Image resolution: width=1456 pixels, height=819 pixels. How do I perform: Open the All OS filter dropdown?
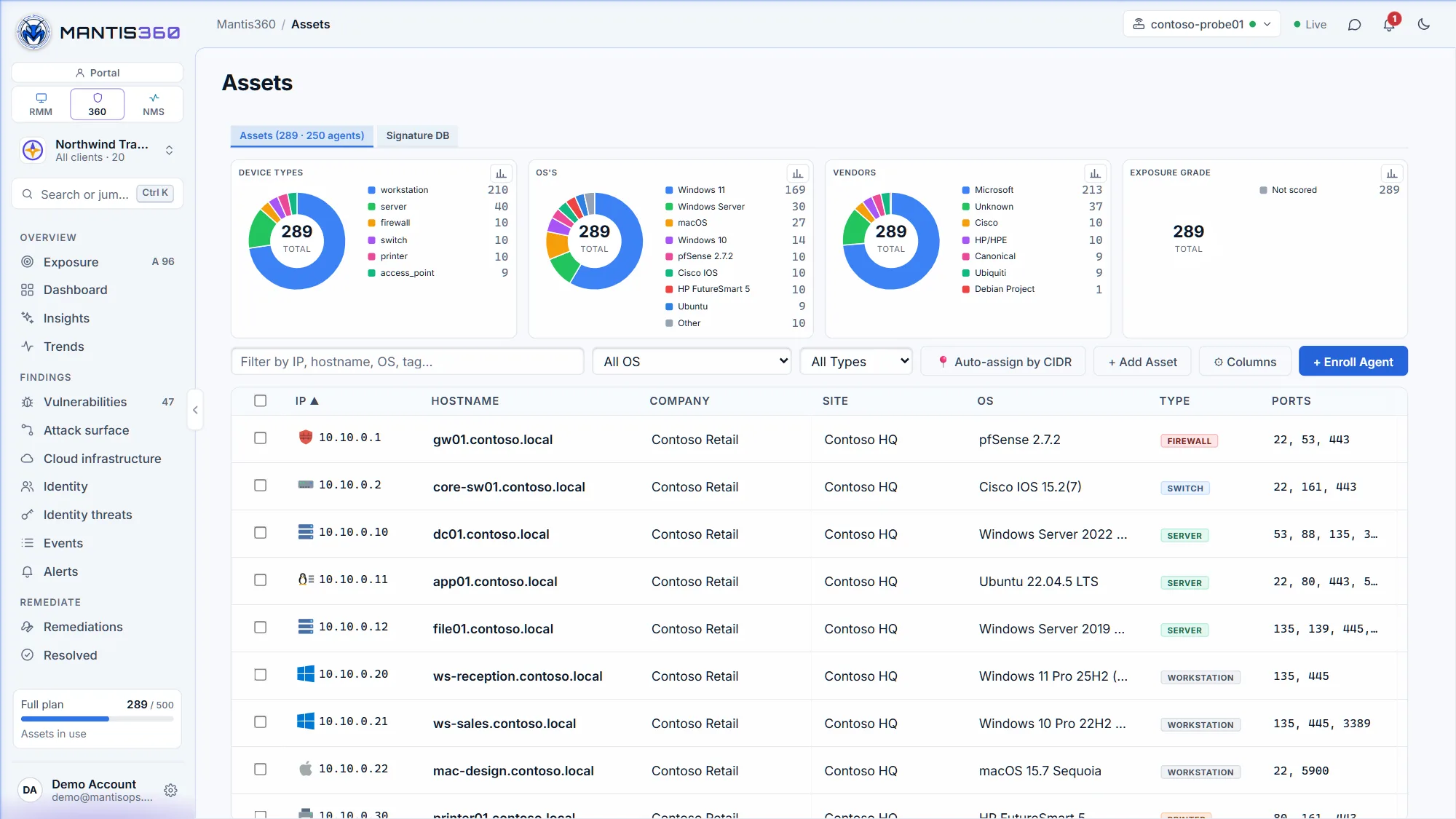pyautogui.click(x=692, y=361)
